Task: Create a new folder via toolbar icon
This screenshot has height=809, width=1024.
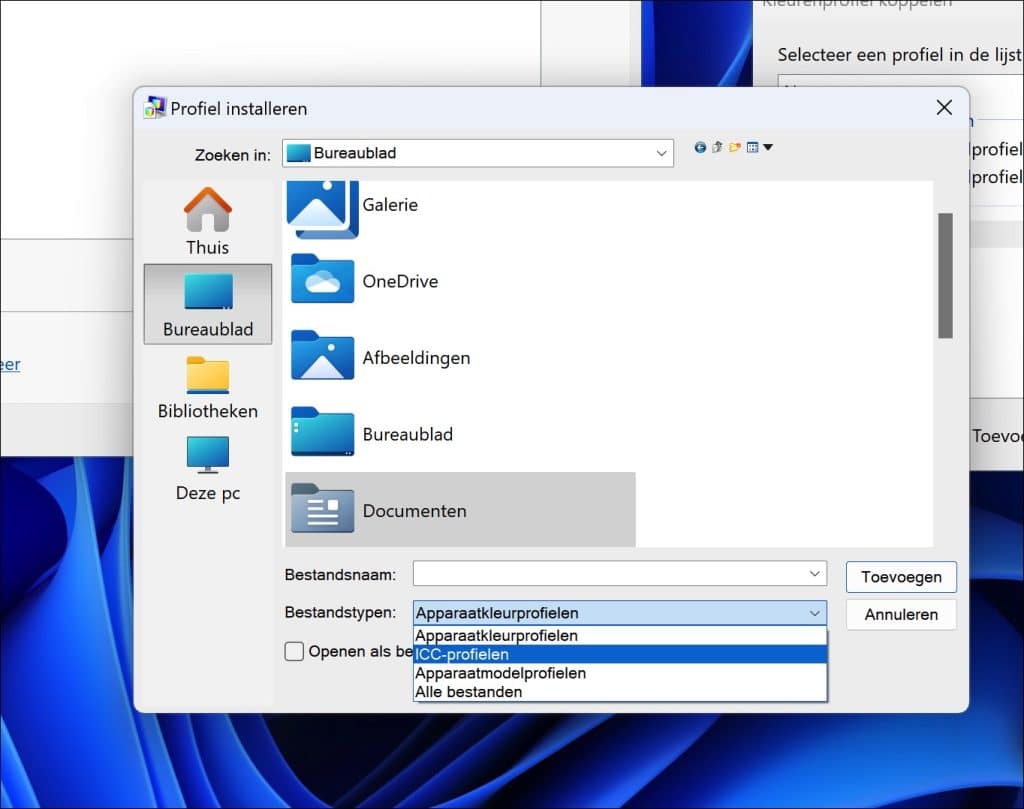Action: pyautogui.click(x=735, y=148)
